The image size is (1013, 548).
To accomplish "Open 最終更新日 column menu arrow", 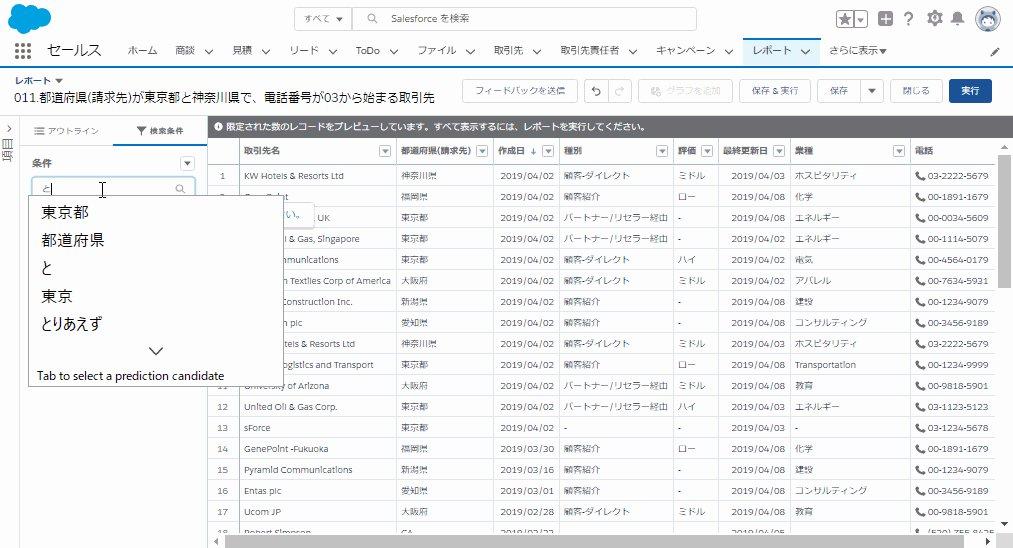I will (779, 151).
